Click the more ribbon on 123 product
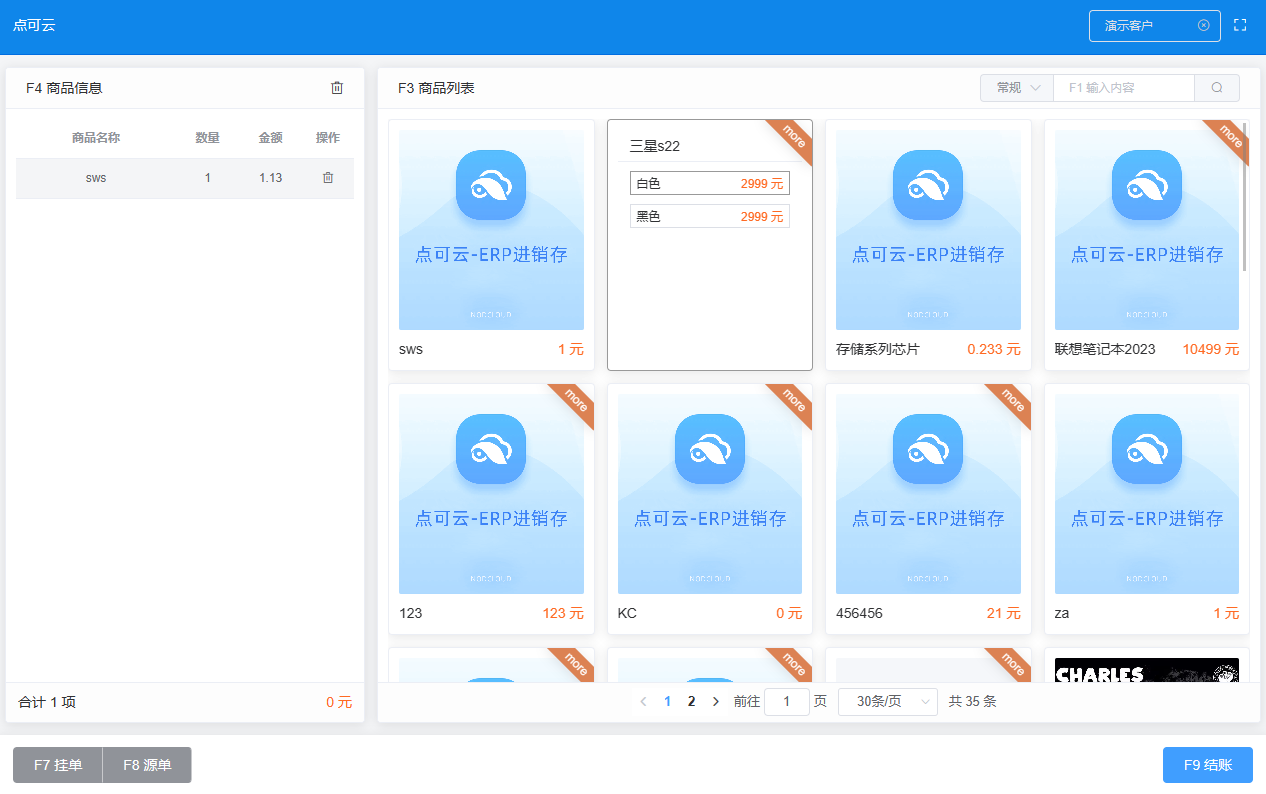The image size is (1266, 794). coord(575,401)
